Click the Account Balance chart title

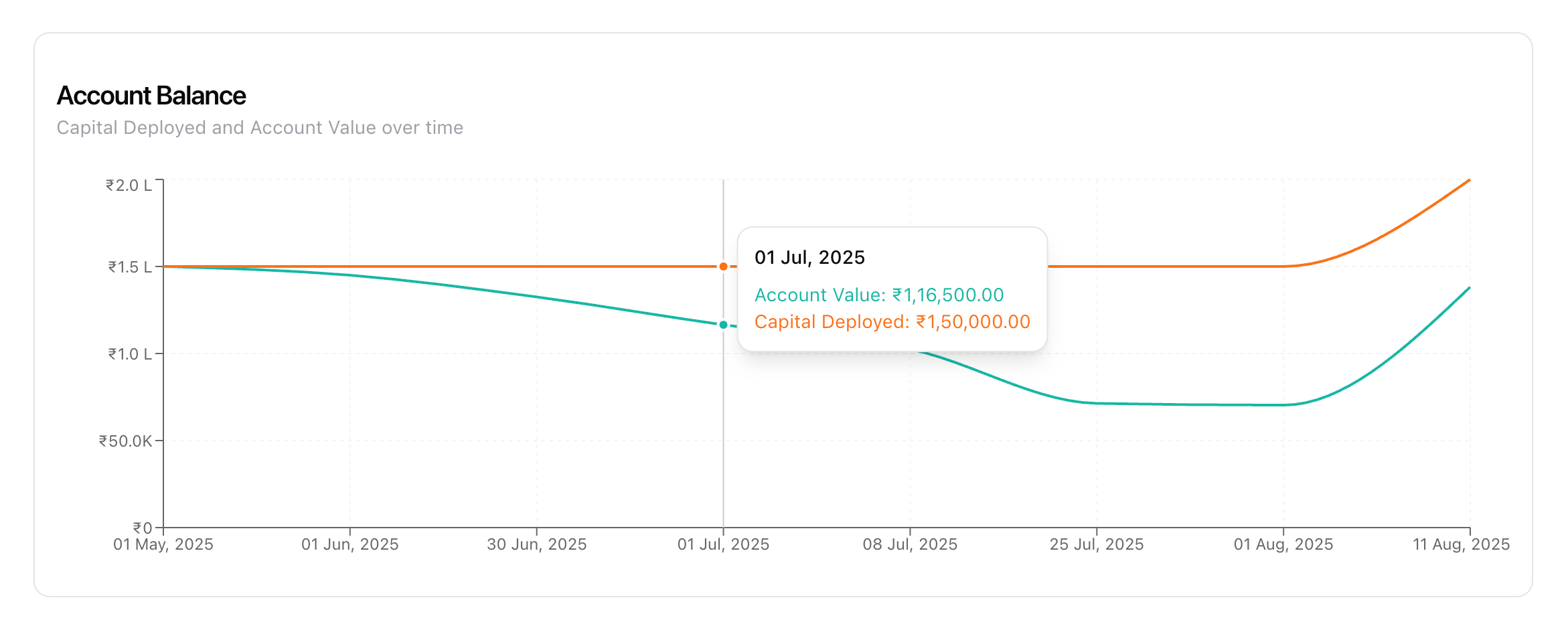[x=151, y=96]
